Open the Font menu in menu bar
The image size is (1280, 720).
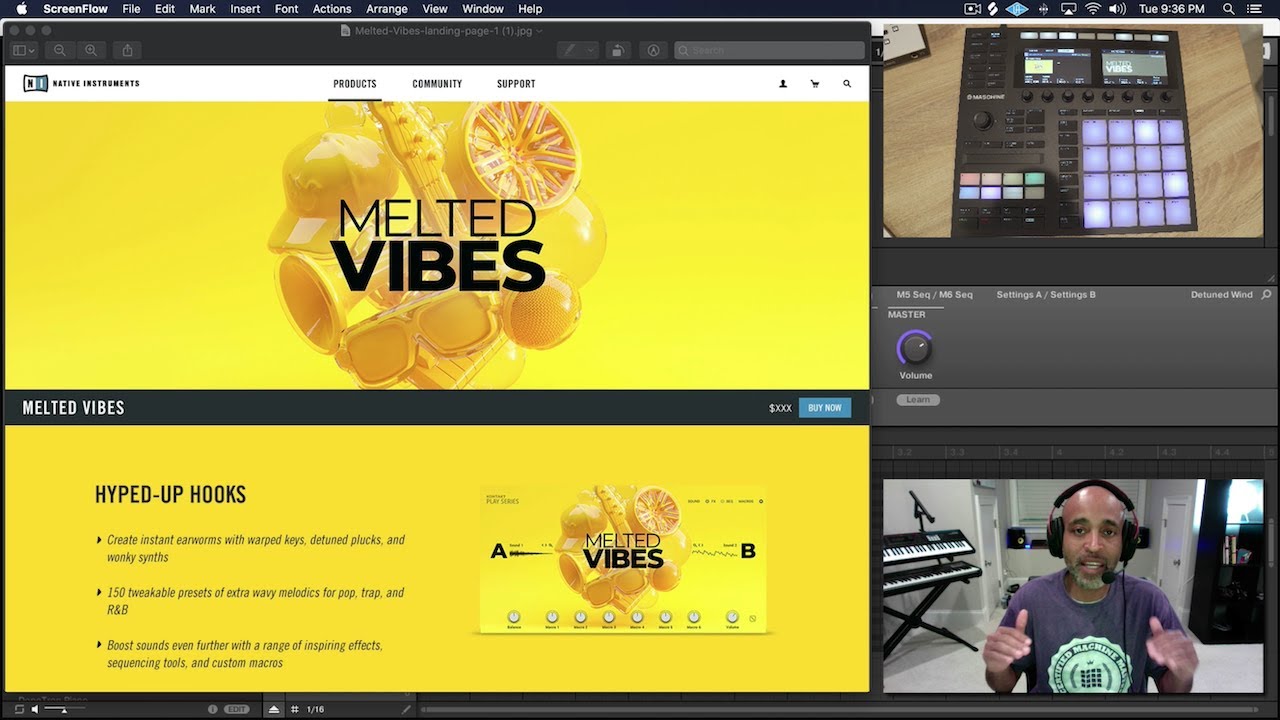pyautogui.click(x=286, y=9)
